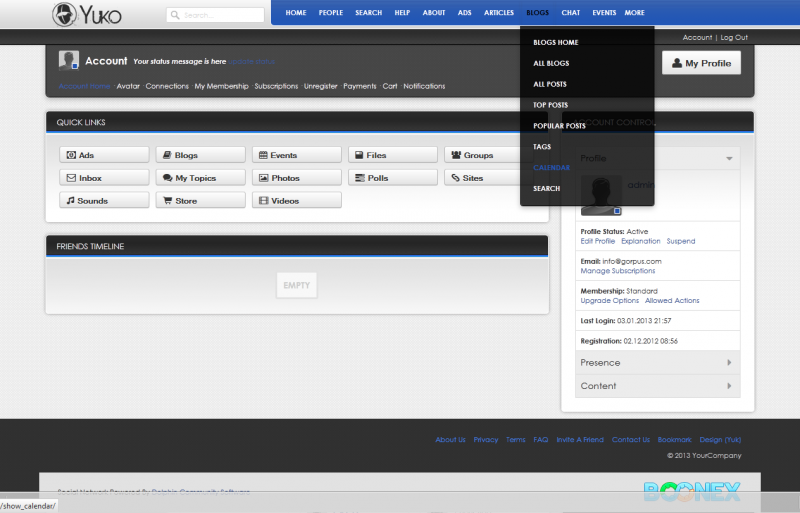Open the Blogs quick link
The height and width of the screenshot is (513, 800).
pos(201,155)
